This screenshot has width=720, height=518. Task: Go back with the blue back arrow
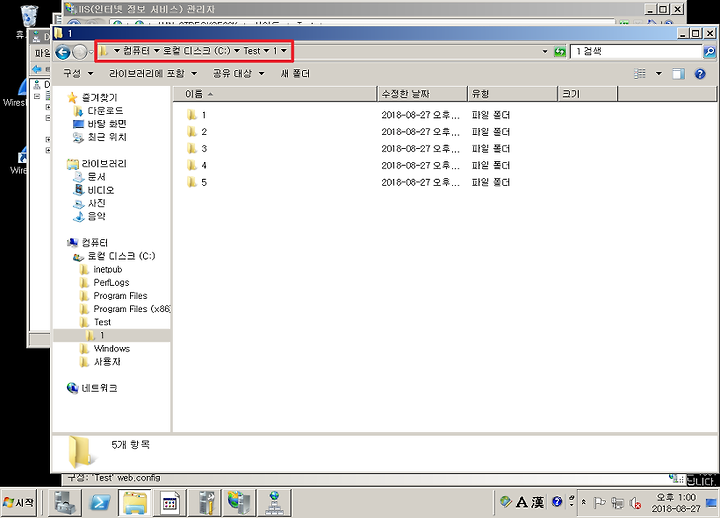(x=63, y=52)
